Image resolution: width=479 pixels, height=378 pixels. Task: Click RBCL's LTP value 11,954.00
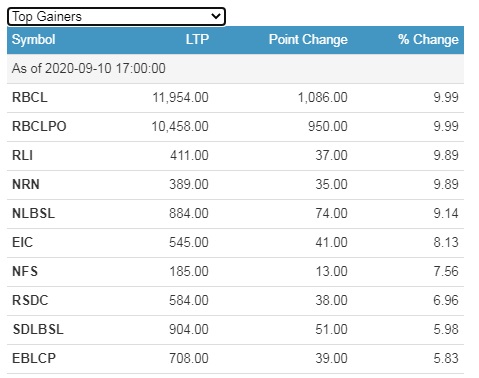180,97
